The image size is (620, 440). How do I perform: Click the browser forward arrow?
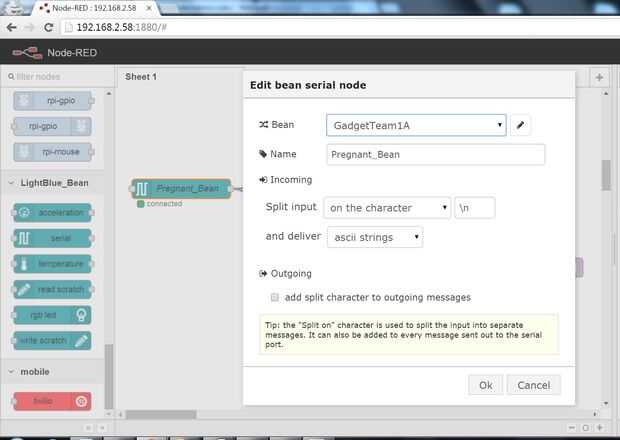[x=30, y=27]
